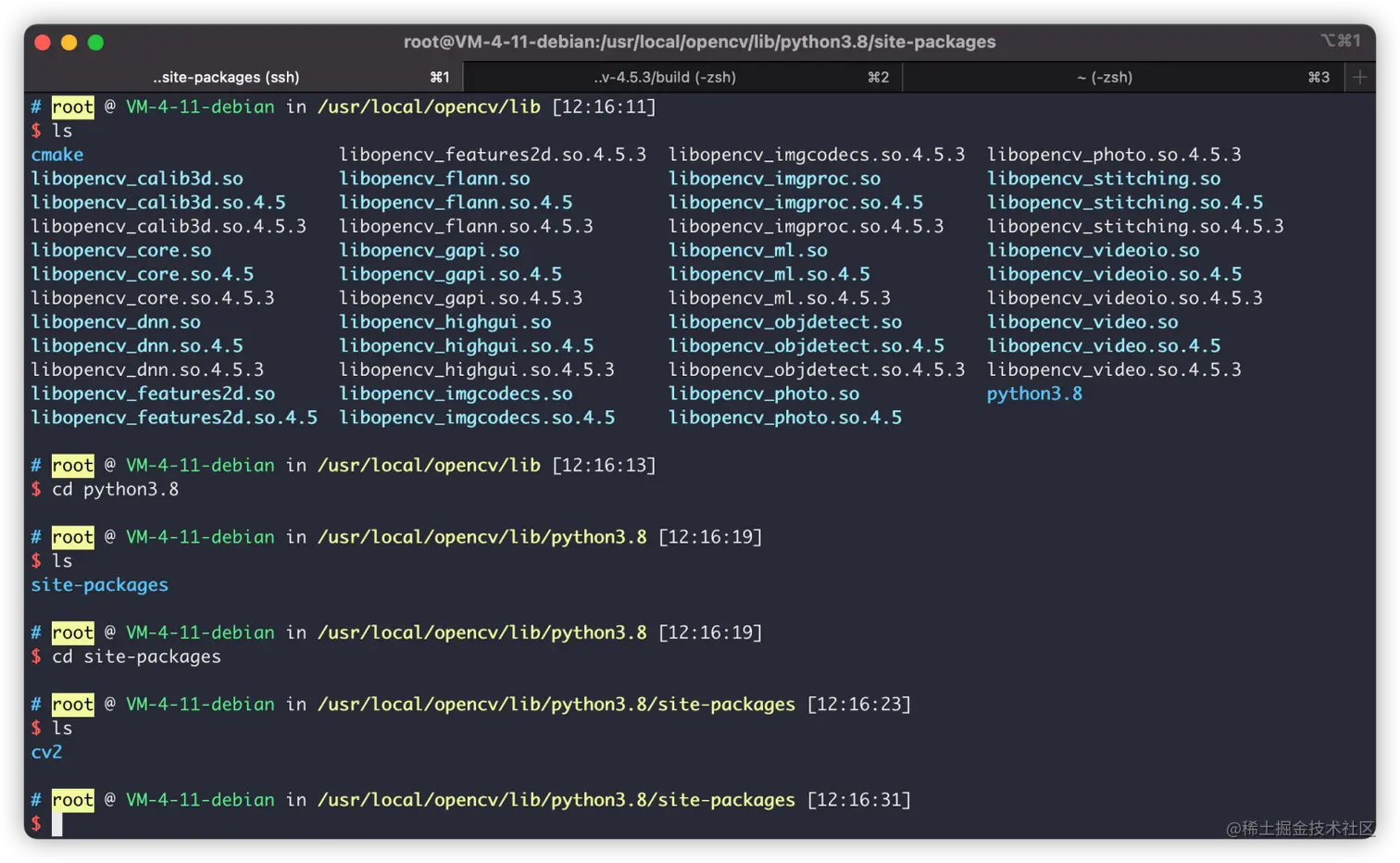Click libopencv_video.so entry
Viewport: 1400px width, 863px height.
tap(1082, 322)
